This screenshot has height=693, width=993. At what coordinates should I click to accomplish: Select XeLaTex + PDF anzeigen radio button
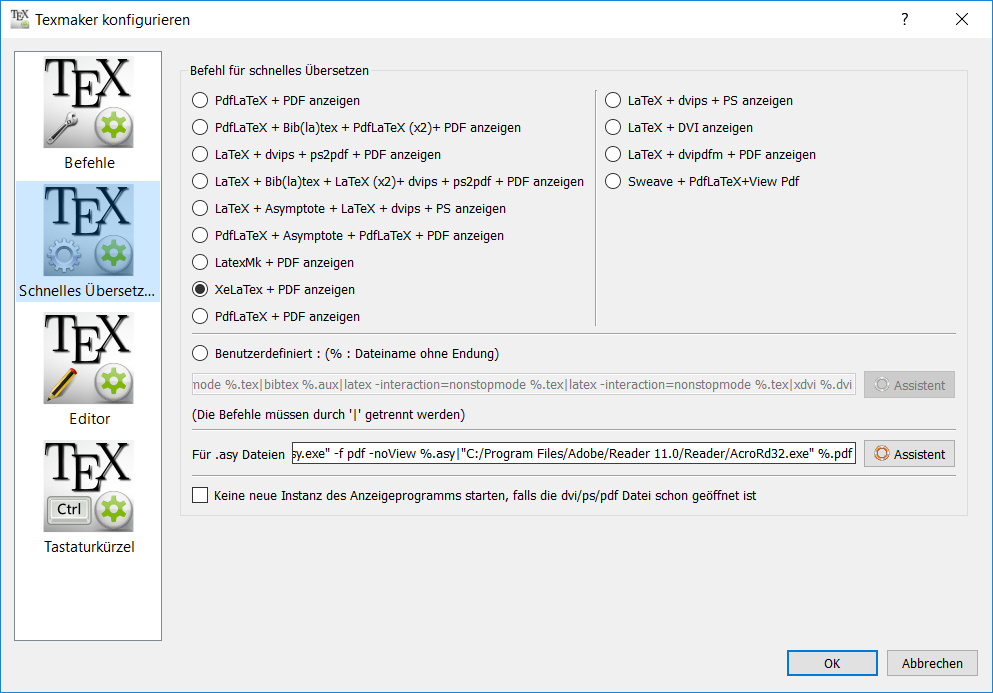(x=200, y=289)
